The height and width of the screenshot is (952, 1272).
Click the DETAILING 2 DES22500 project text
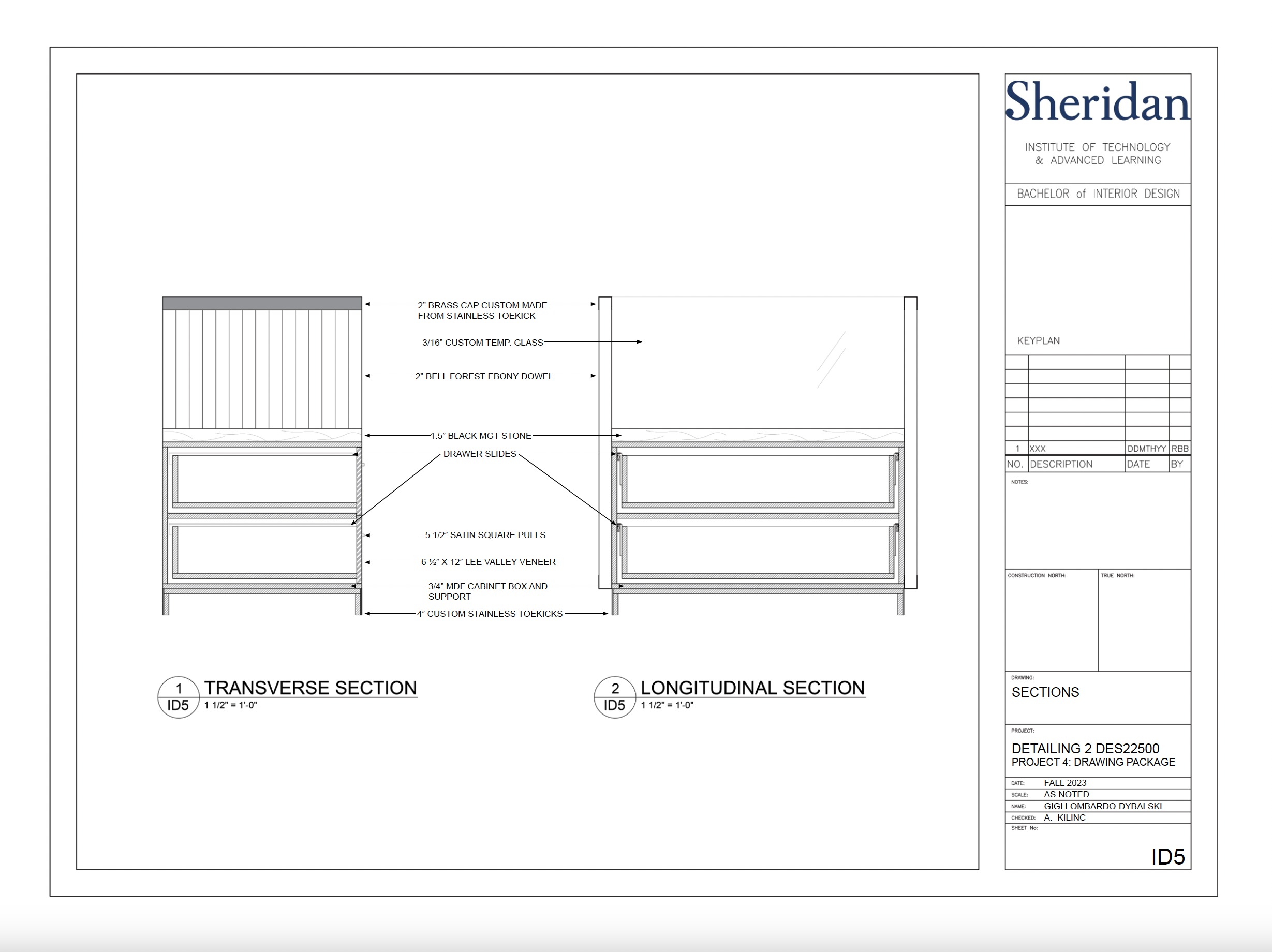pyautogui.click(x=1085, y=748)
